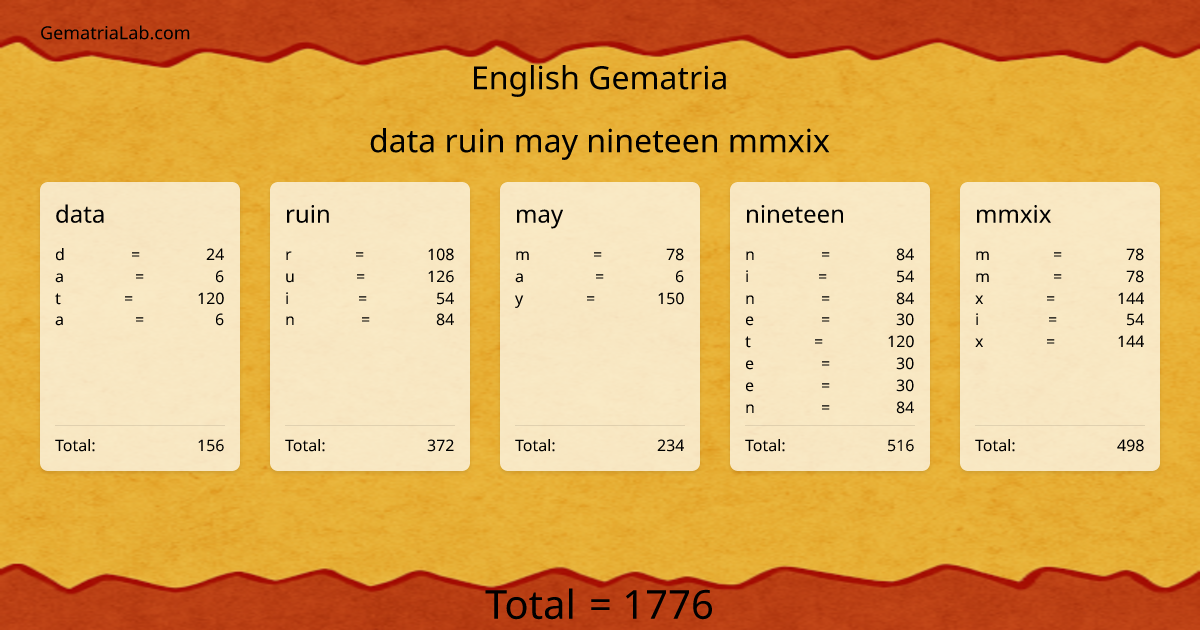Select the English Gematria heading
The height and width of the screenshot is (630, 1200).
[x=599, y=78]
